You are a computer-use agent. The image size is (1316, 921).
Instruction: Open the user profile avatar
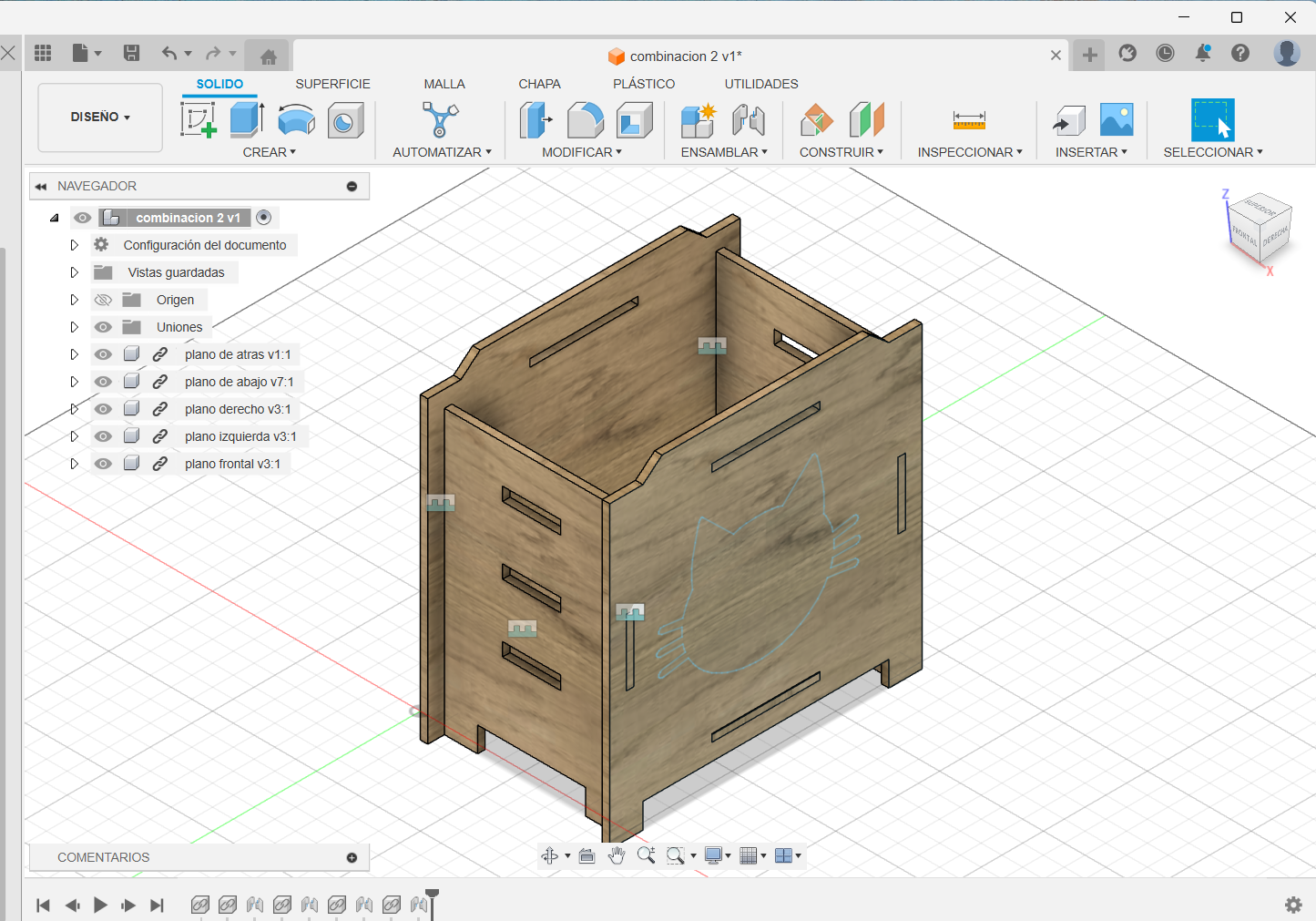click(x=1287, y=53)
